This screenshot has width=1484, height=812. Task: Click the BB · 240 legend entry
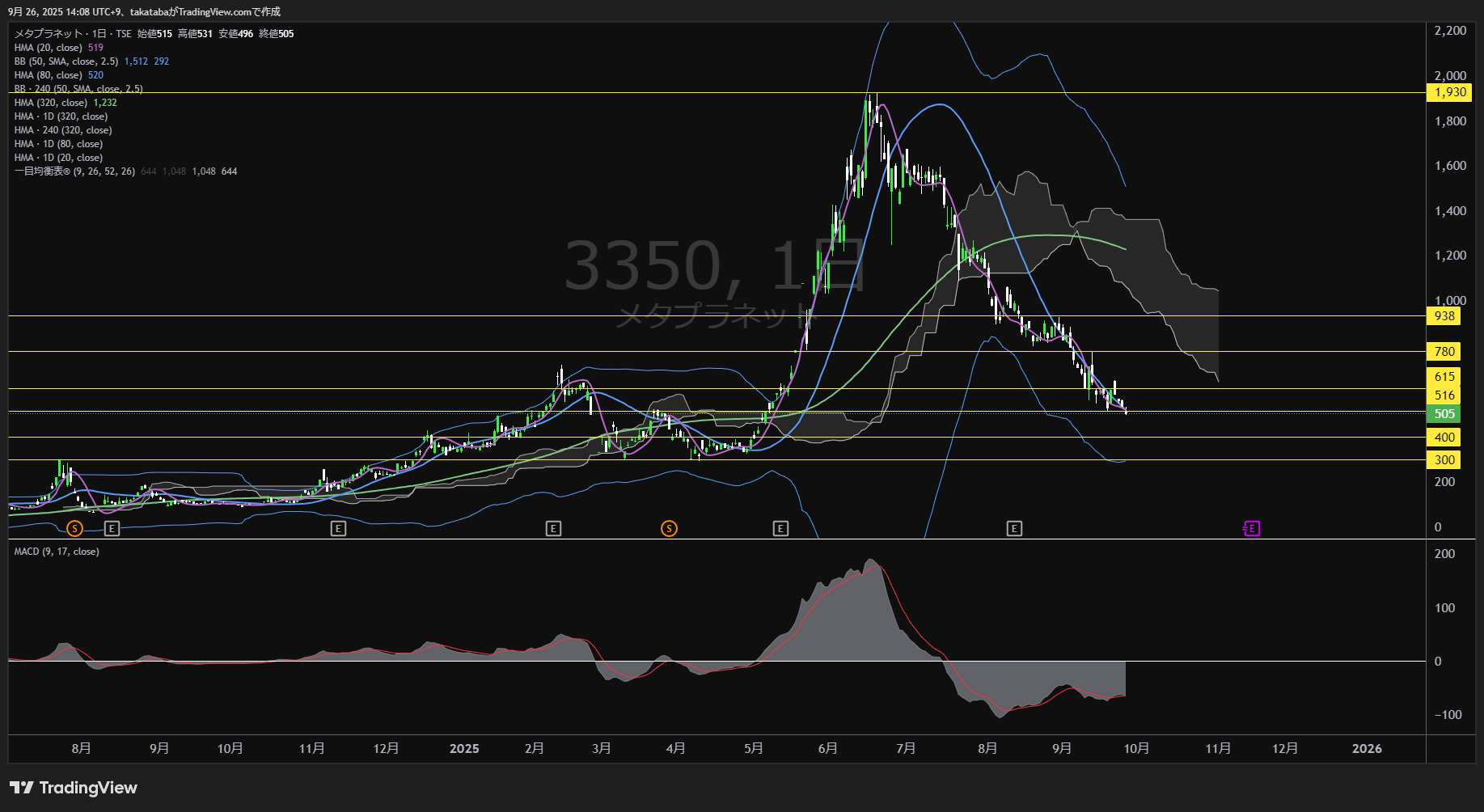(x=78, y=89)
